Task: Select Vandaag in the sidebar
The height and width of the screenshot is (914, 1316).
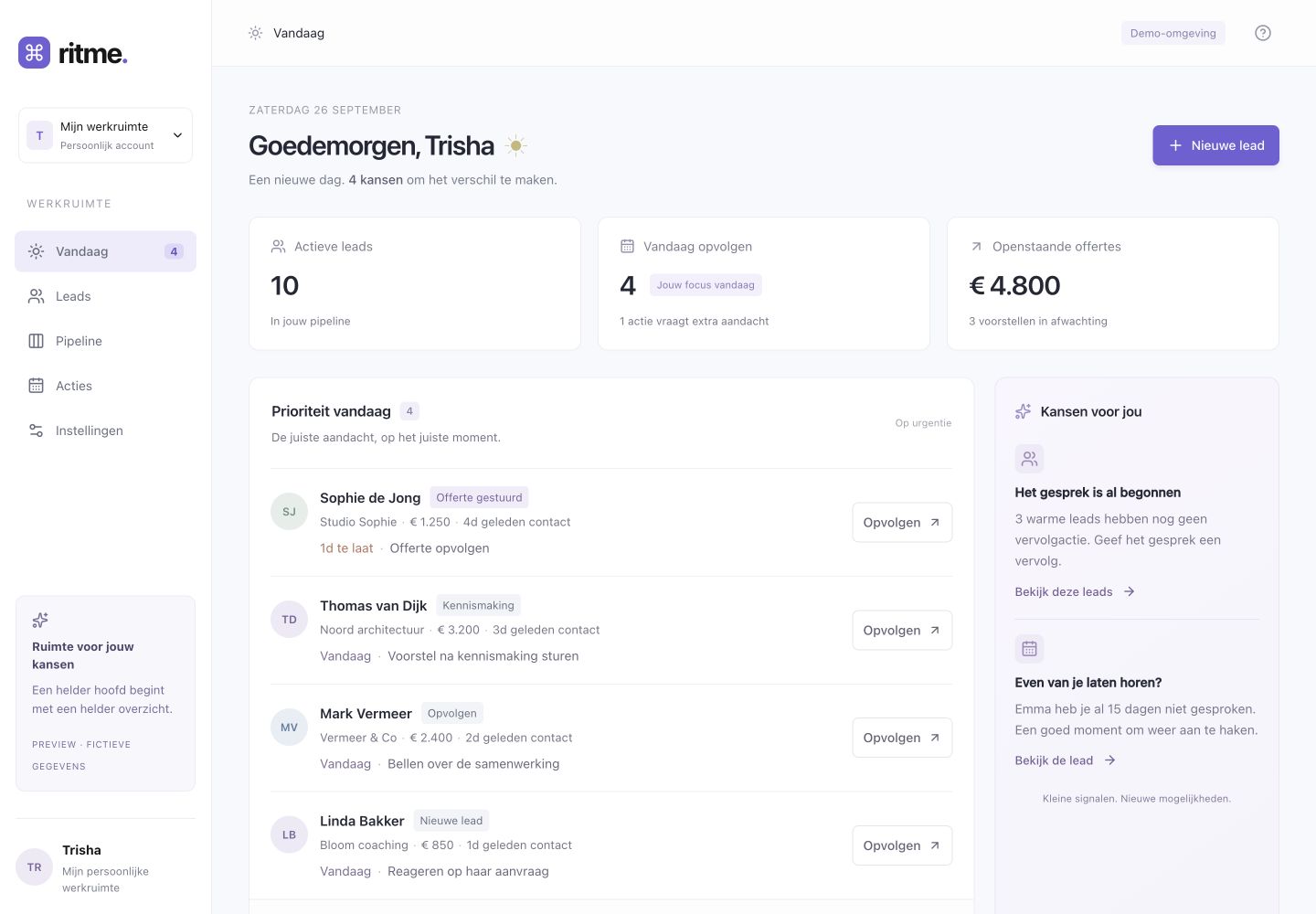Action: click(x=105, y=251)
